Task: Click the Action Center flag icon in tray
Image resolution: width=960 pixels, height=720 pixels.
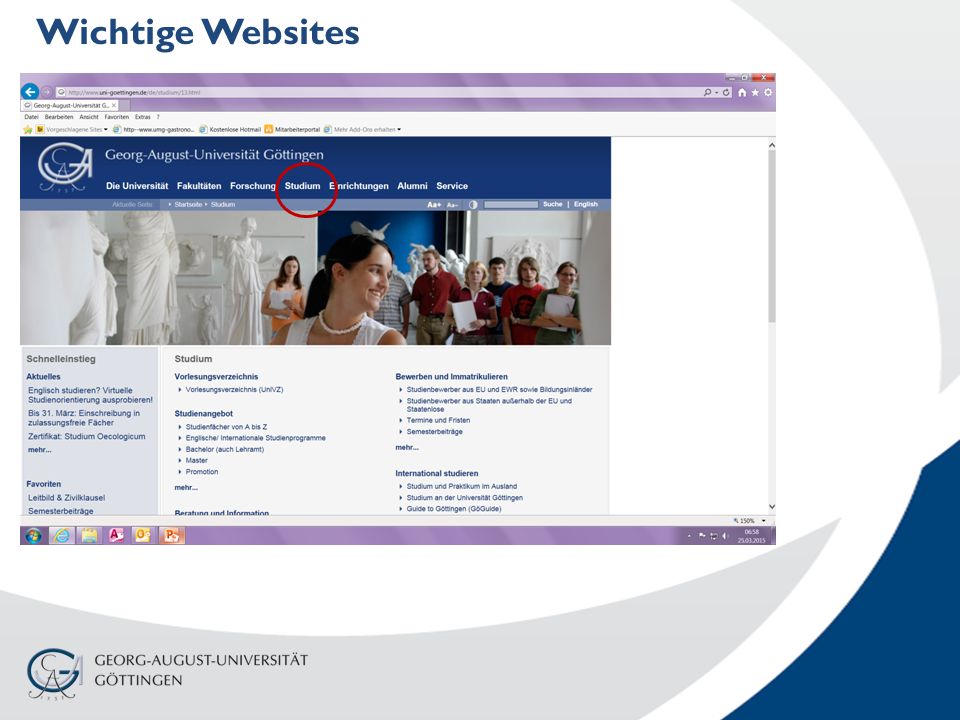Action: (x=702, y=536)
